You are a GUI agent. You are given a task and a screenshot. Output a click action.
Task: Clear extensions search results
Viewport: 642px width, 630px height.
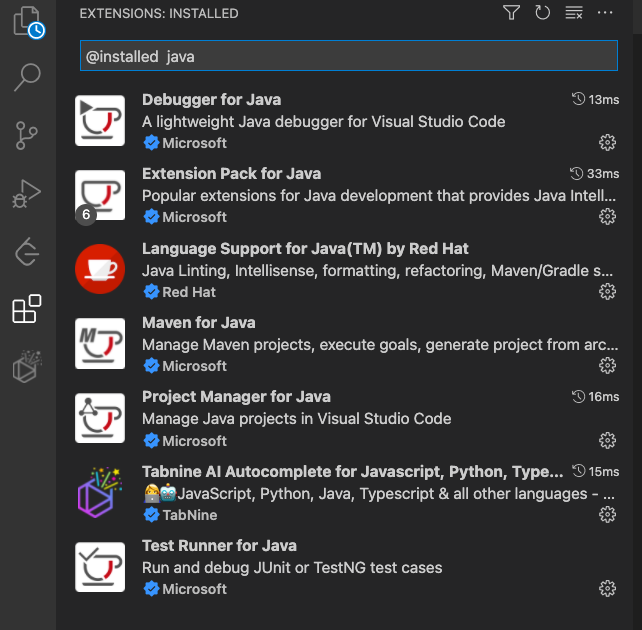574,13
